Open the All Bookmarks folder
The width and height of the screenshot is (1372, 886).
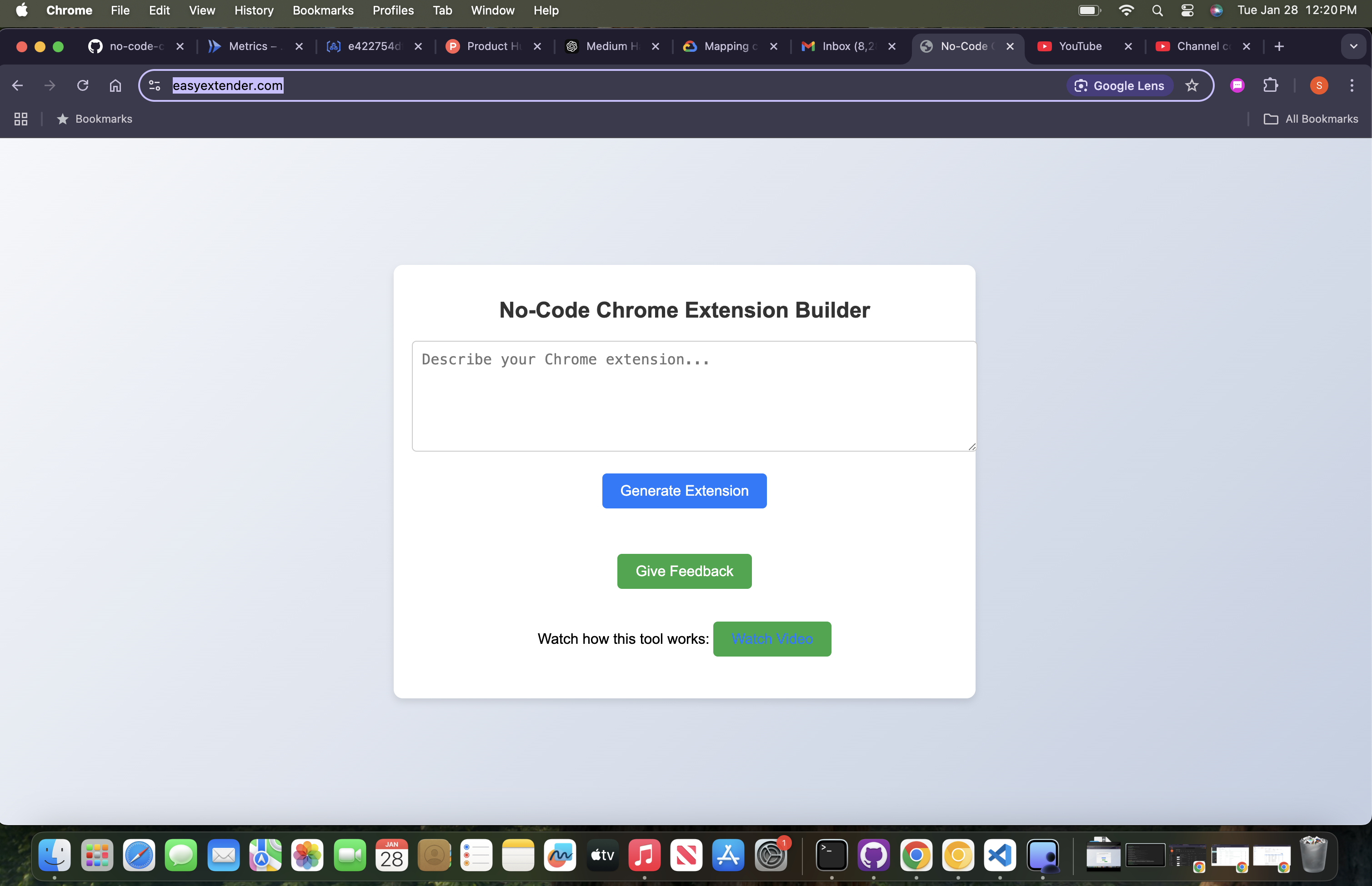(1311, 119)
